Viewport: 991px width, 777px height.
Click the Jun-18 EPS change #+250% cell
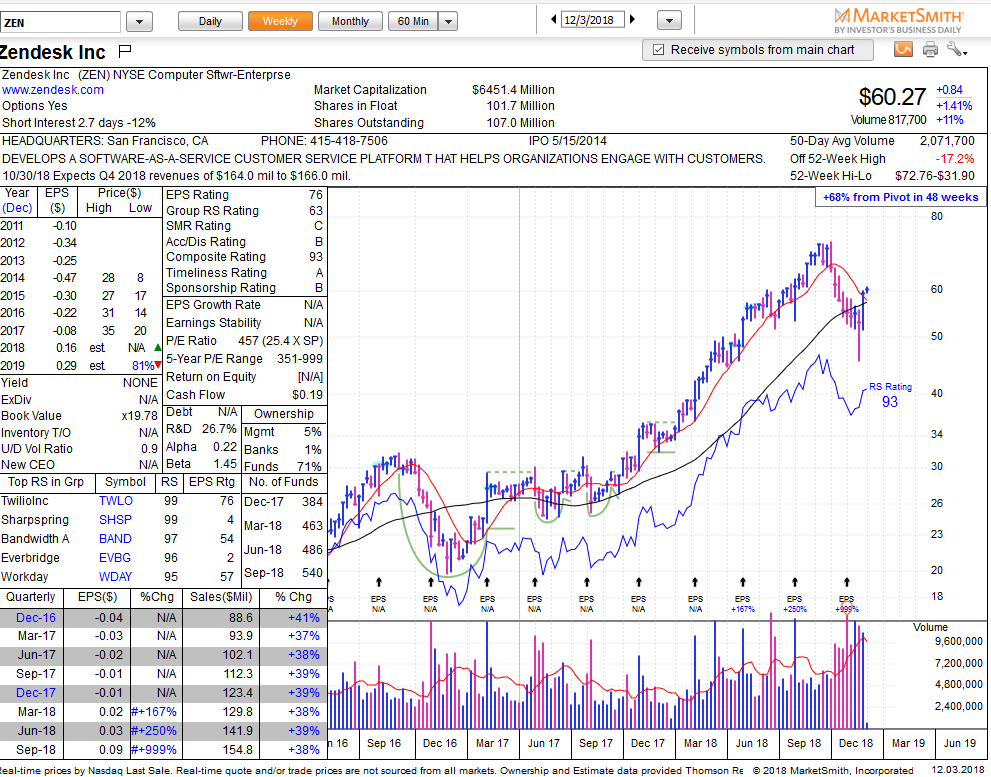[x=154, y=731]
